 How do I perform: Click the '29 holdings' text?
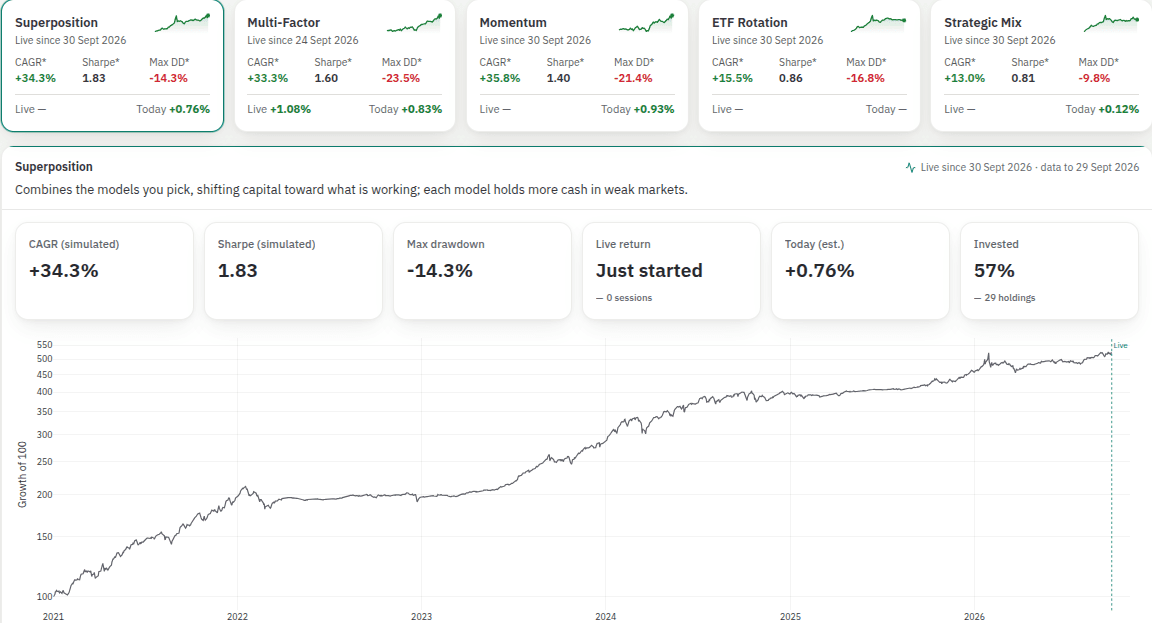click(x=1009, y=298)
